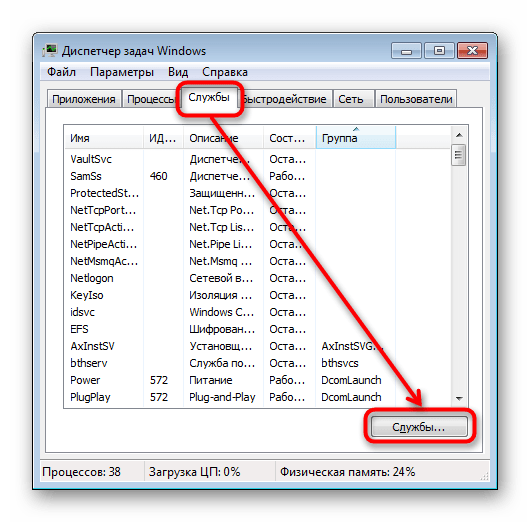This screenshot has width=530, height=522.
Task: Click the Загрузка ЦП: 0% status entry
Action: tap(194, 472)
